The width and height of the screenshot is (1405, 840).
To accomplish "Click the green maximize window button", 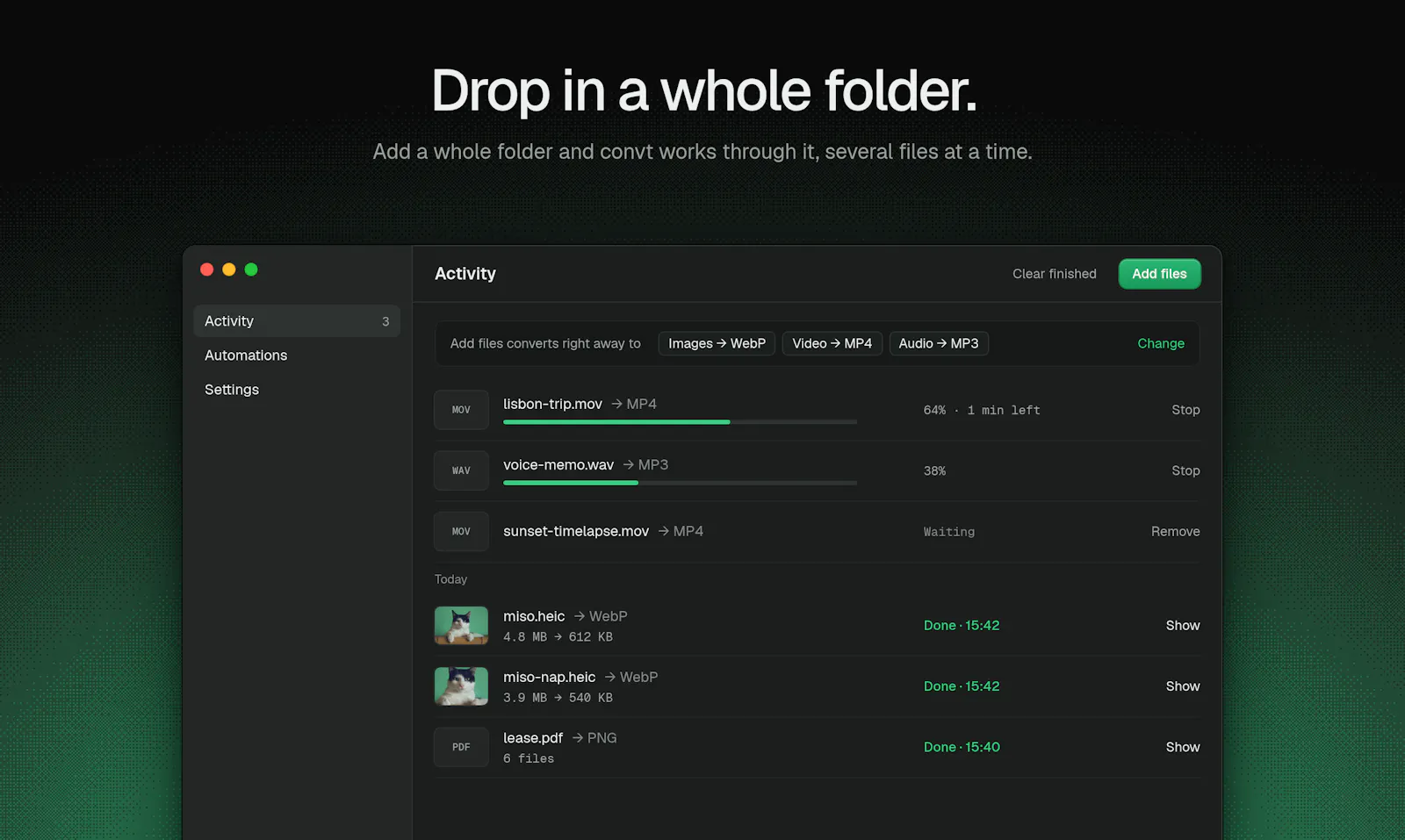I will [251, 269].
